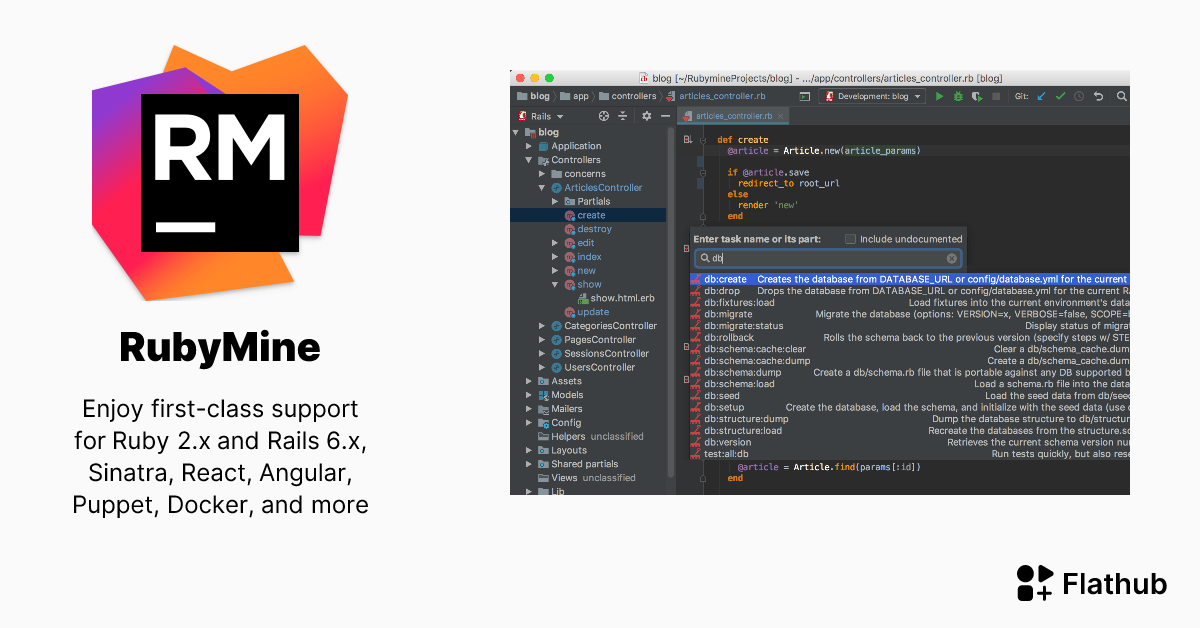Viewport: 1200px width, 628px height.
Task: Run the project with the green Run icon
Action: tap(939, 96)
